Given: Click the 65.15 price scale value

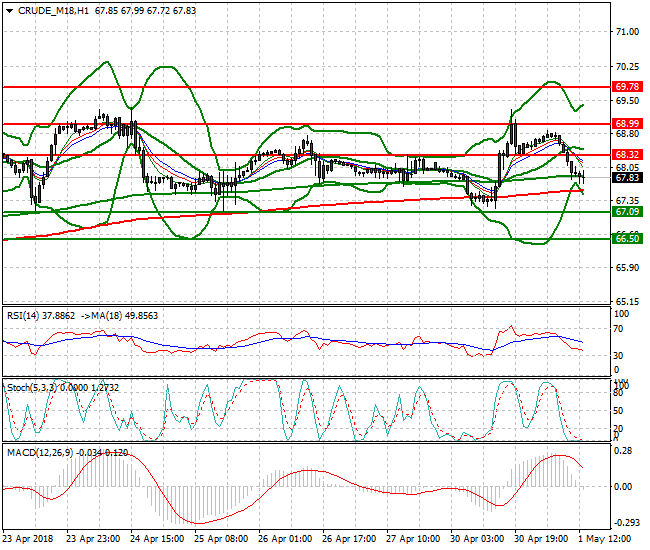Looking at the screenshot, I should click(x=627, y=301).
